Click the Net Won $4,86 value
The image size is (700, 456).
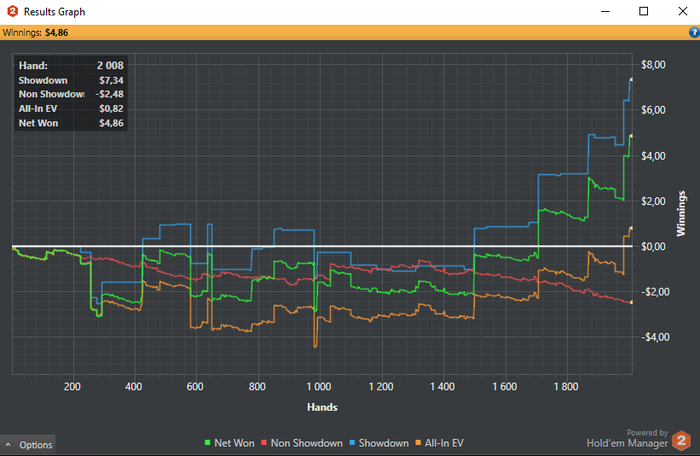(111, 123)
